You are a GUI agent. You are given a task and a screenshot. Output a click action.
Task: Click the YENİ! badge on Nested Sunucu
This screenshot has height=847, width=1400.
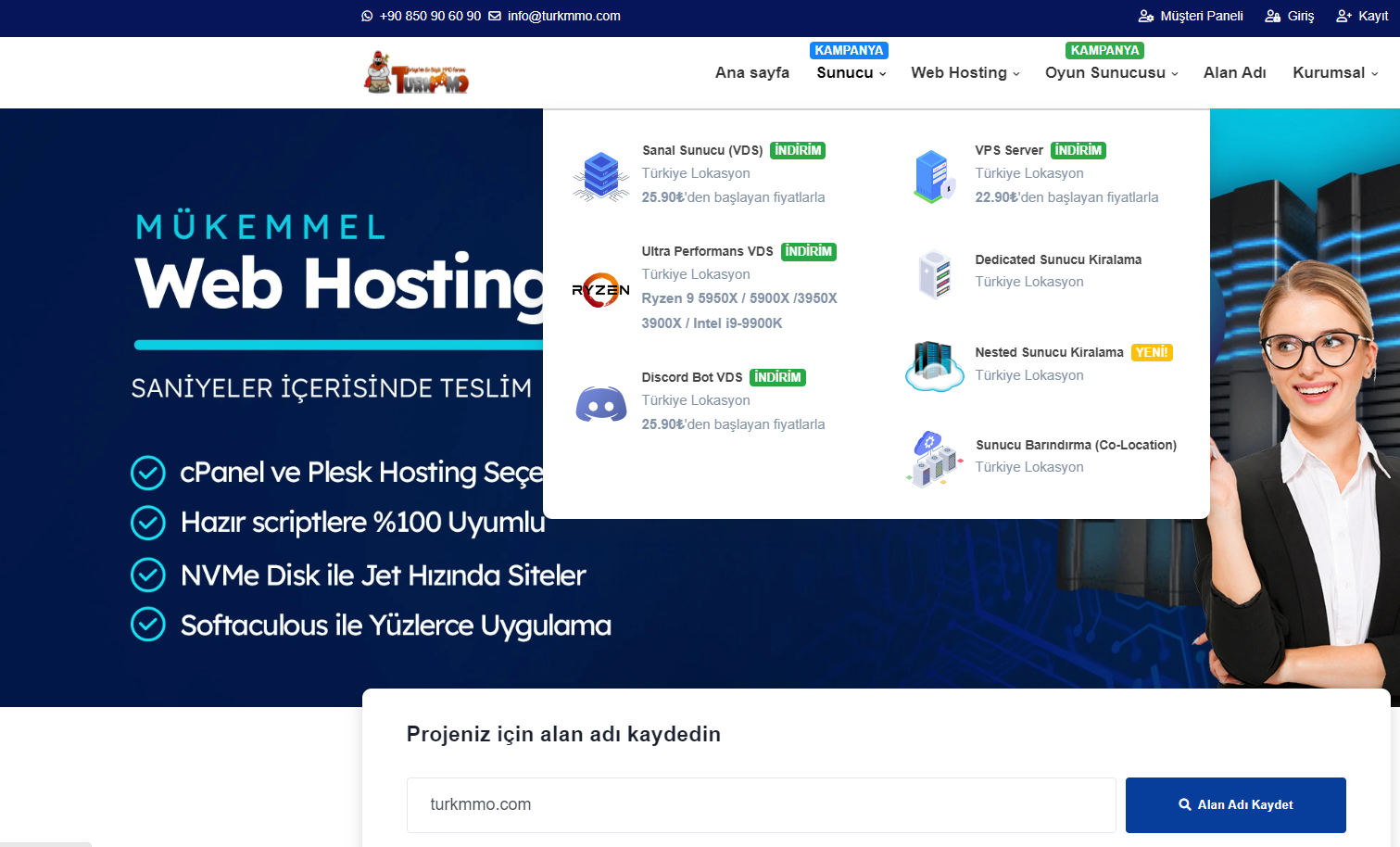point(1152,352)
